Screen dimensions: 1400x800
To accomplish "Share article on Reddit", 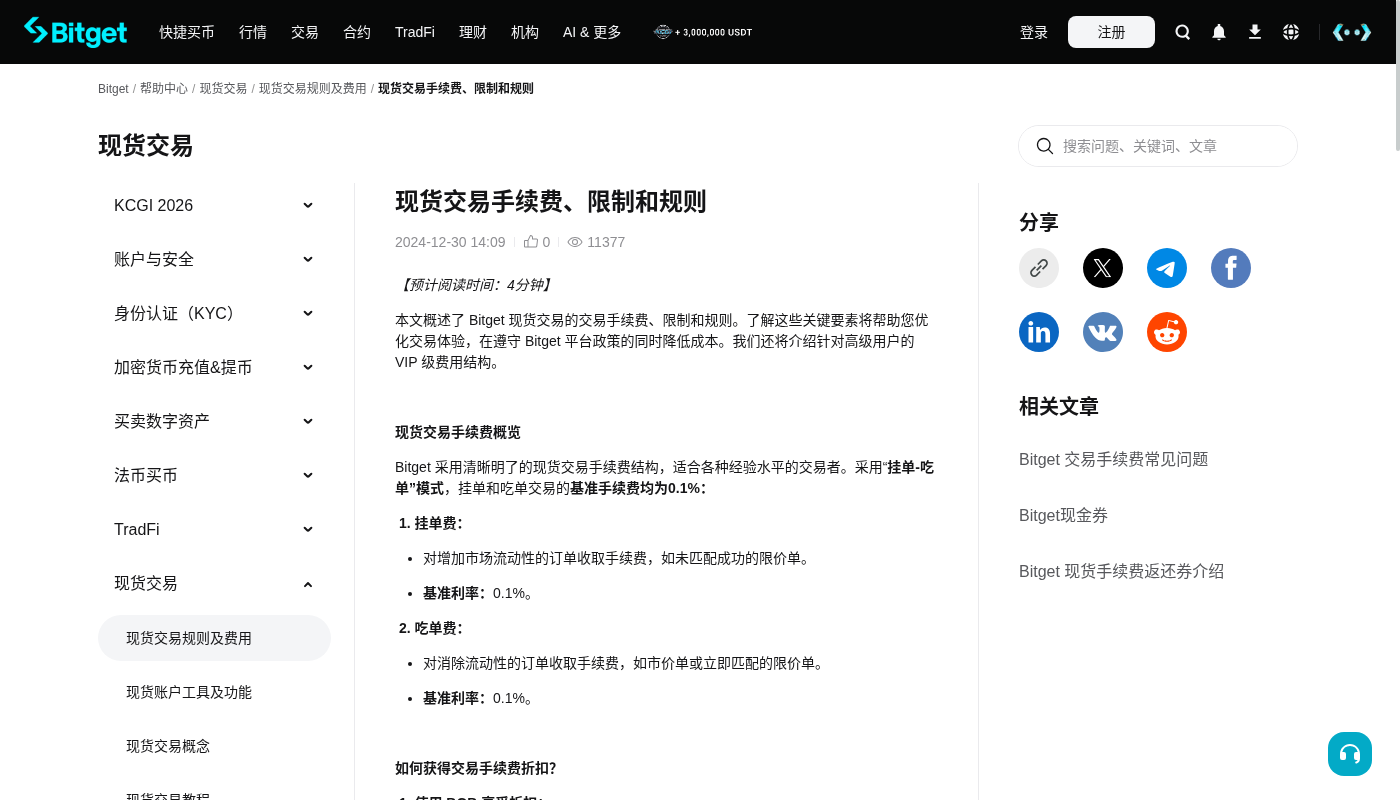I will pyautogui.click(x=1167, y=332).
